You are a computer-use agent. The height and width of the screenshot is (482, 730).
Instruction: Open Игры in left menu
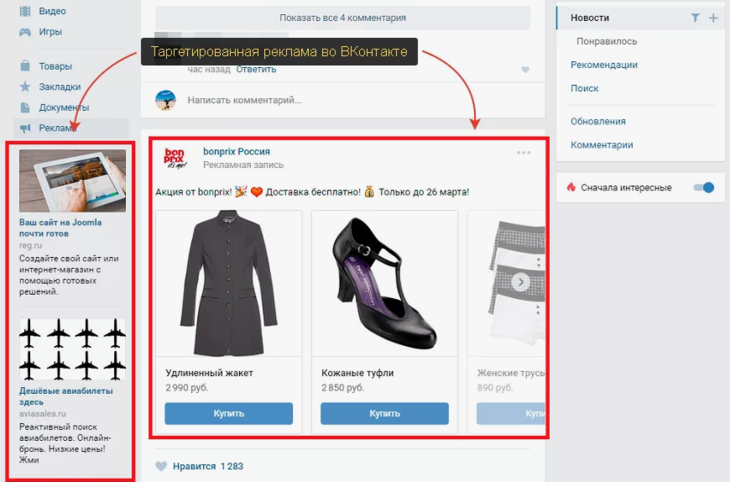point(50,32)
